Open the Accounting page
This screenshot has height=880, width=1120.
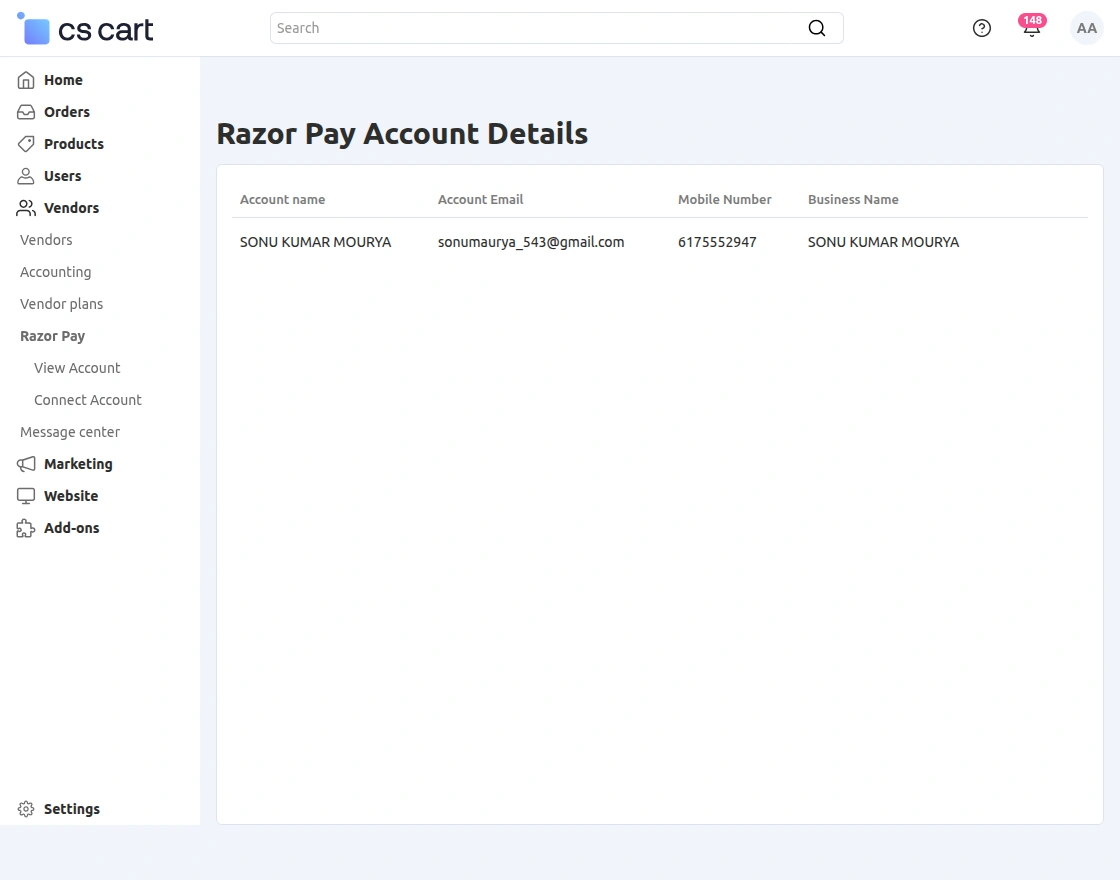tap(55, 272)
